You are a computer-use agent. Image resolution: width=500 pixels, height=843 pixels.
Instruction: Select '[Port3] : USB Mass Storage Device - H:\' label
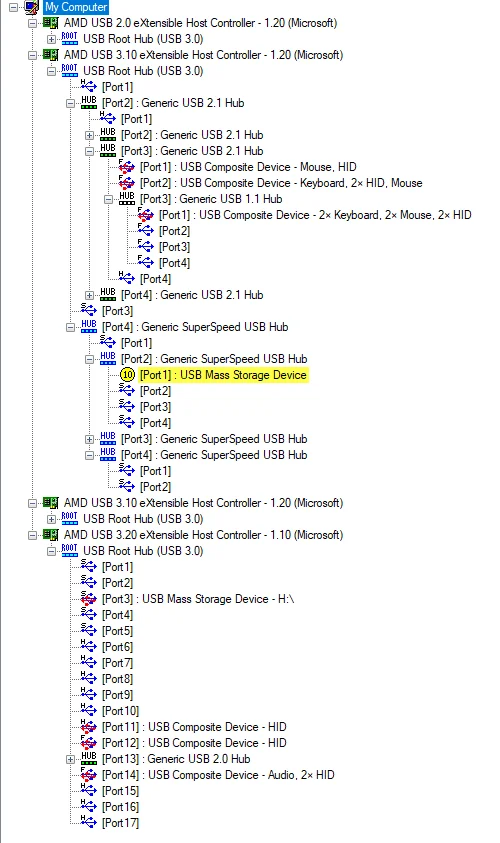point(198,599)
